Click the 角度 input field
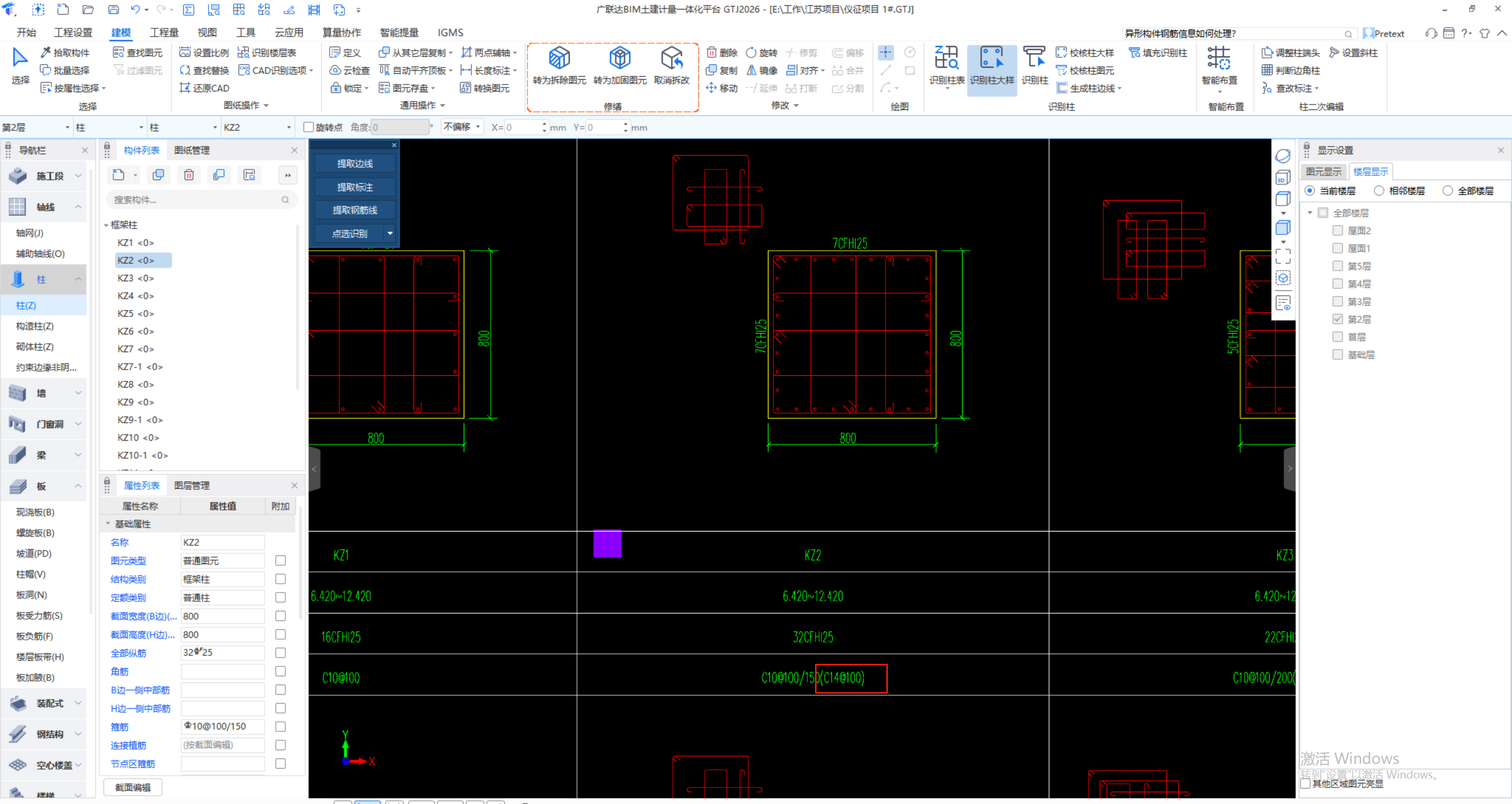This screenshot has width=1512, height=804. tap(400, 127)
